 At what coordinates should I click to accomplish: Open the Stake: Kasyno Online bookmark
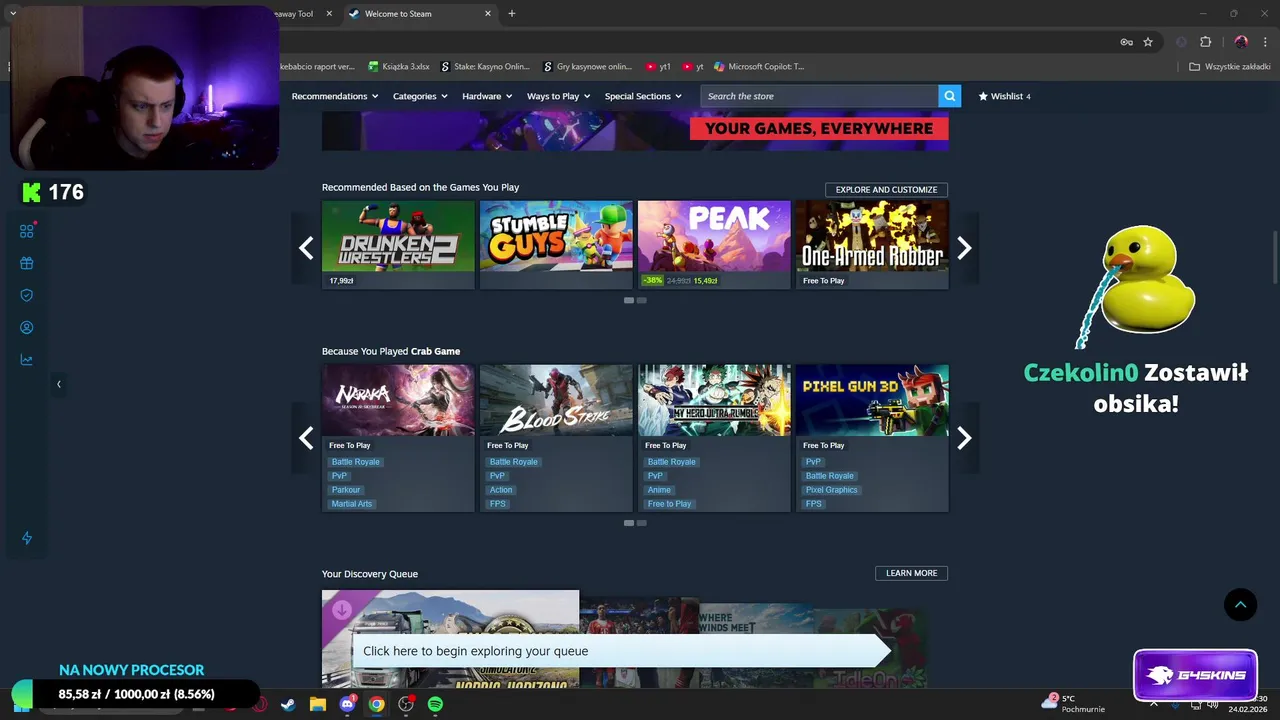click(485, 67)
